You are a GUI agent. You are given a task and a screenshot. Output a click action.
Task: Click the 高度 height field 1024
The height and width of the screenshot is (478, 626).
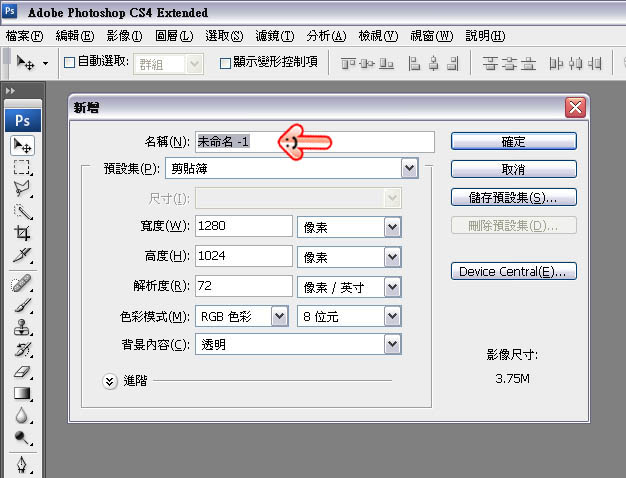point(244,256)
